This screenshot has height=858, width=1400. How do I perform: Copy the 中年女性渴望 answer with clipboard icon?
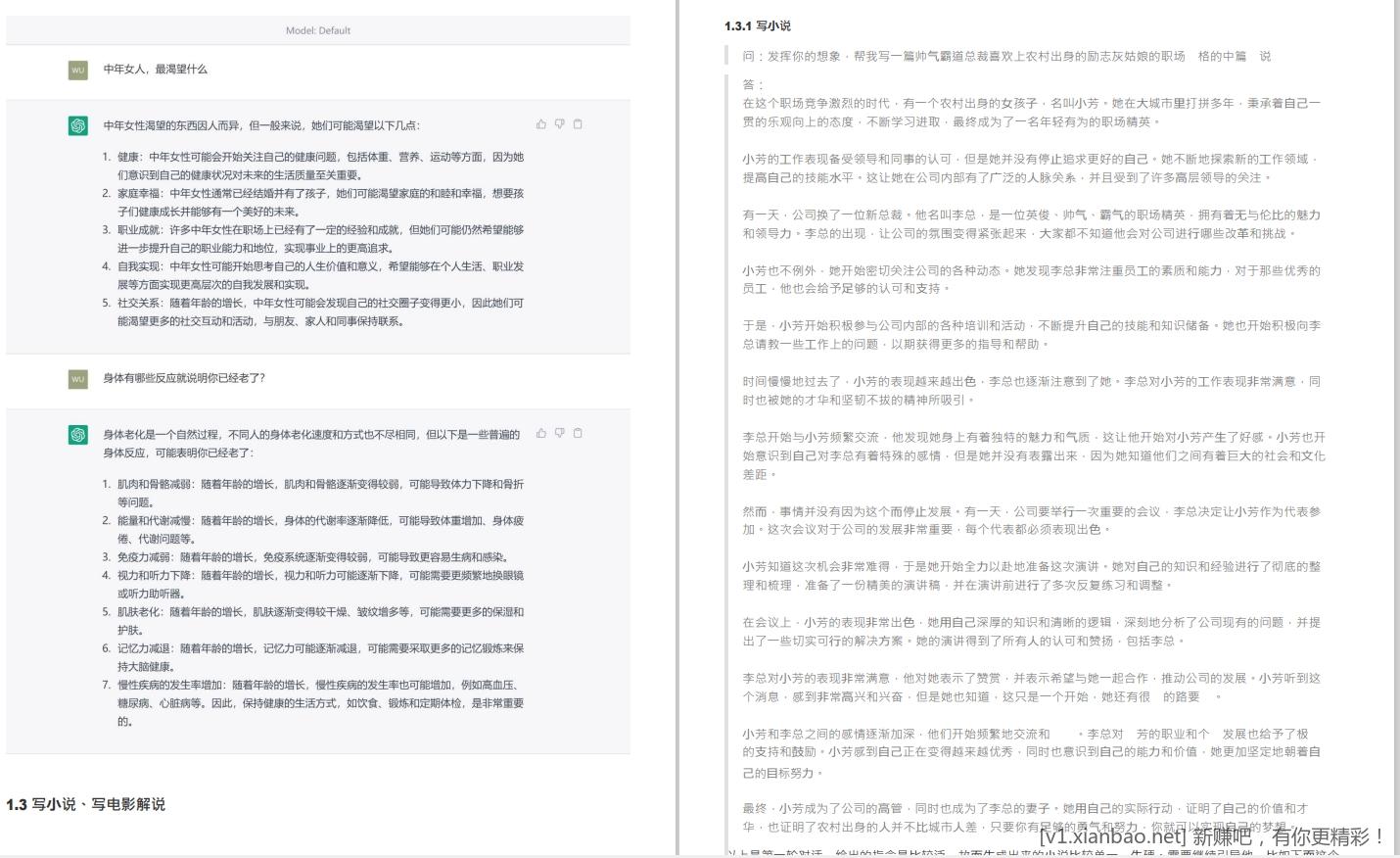[x=578, y=124]
